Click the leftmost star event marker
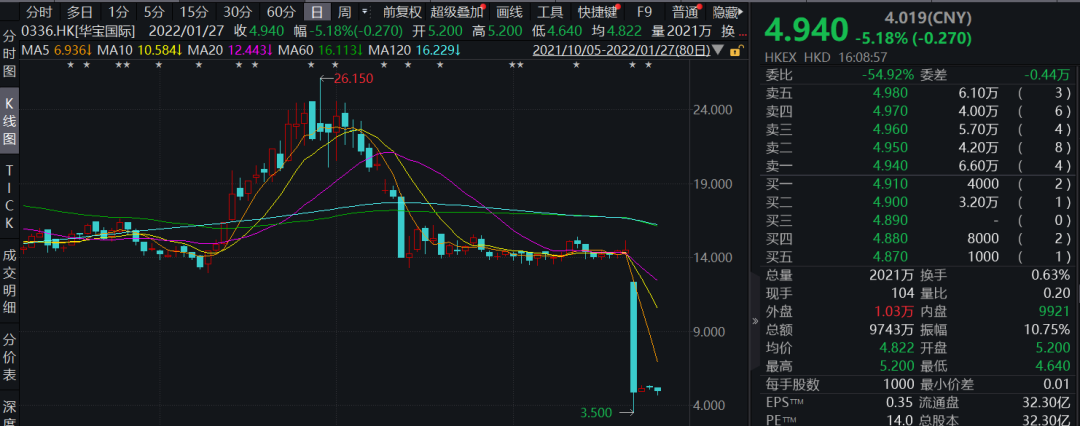This screenshot has width=1080, height=426. [x=70, y=65]
